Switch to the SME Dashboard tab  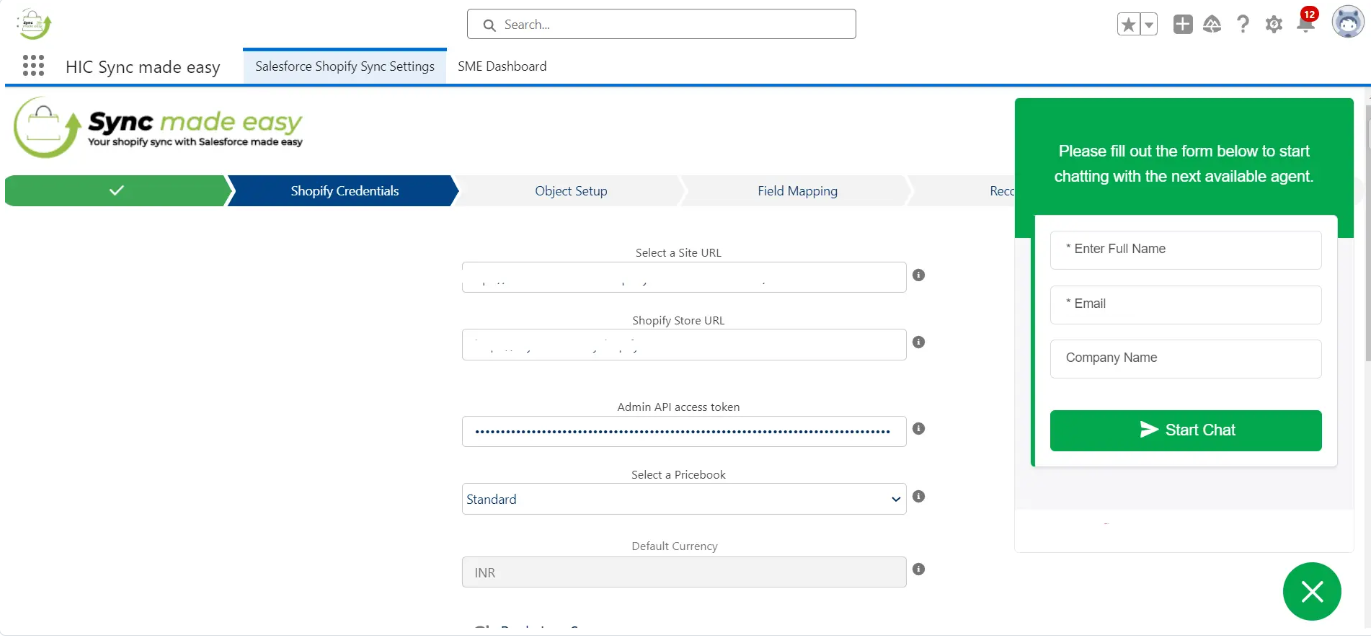click(502, 66)
